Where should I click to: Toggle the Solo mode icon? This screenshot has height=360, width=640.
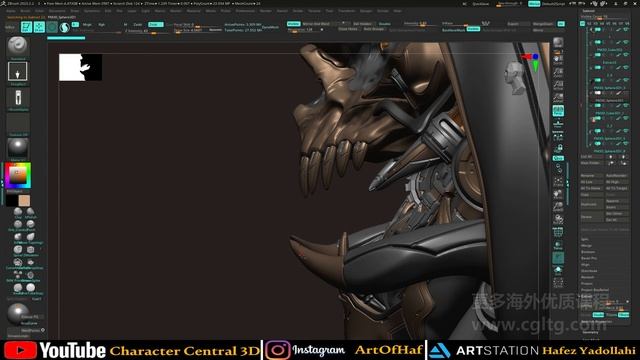point(558,270)
